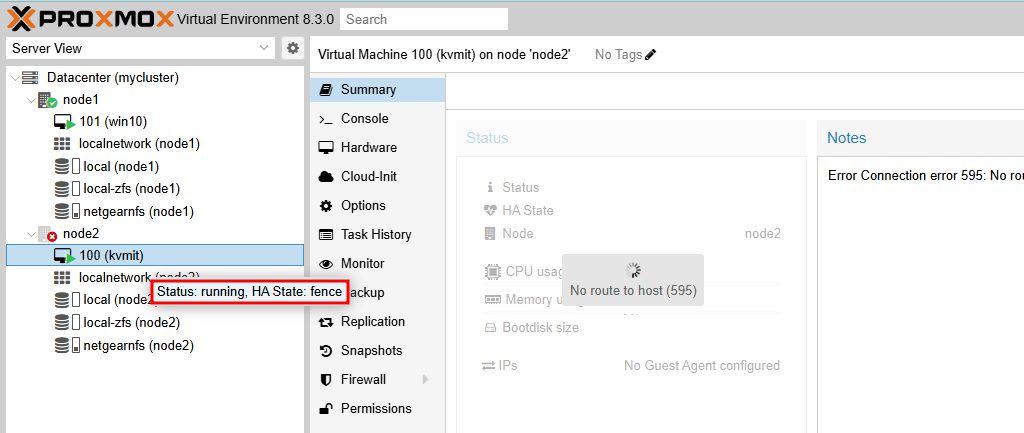Screen dimensions: 1024x433
Task: Open the Firewall tab
Action: pyautogui.click(x=377, y=379)
